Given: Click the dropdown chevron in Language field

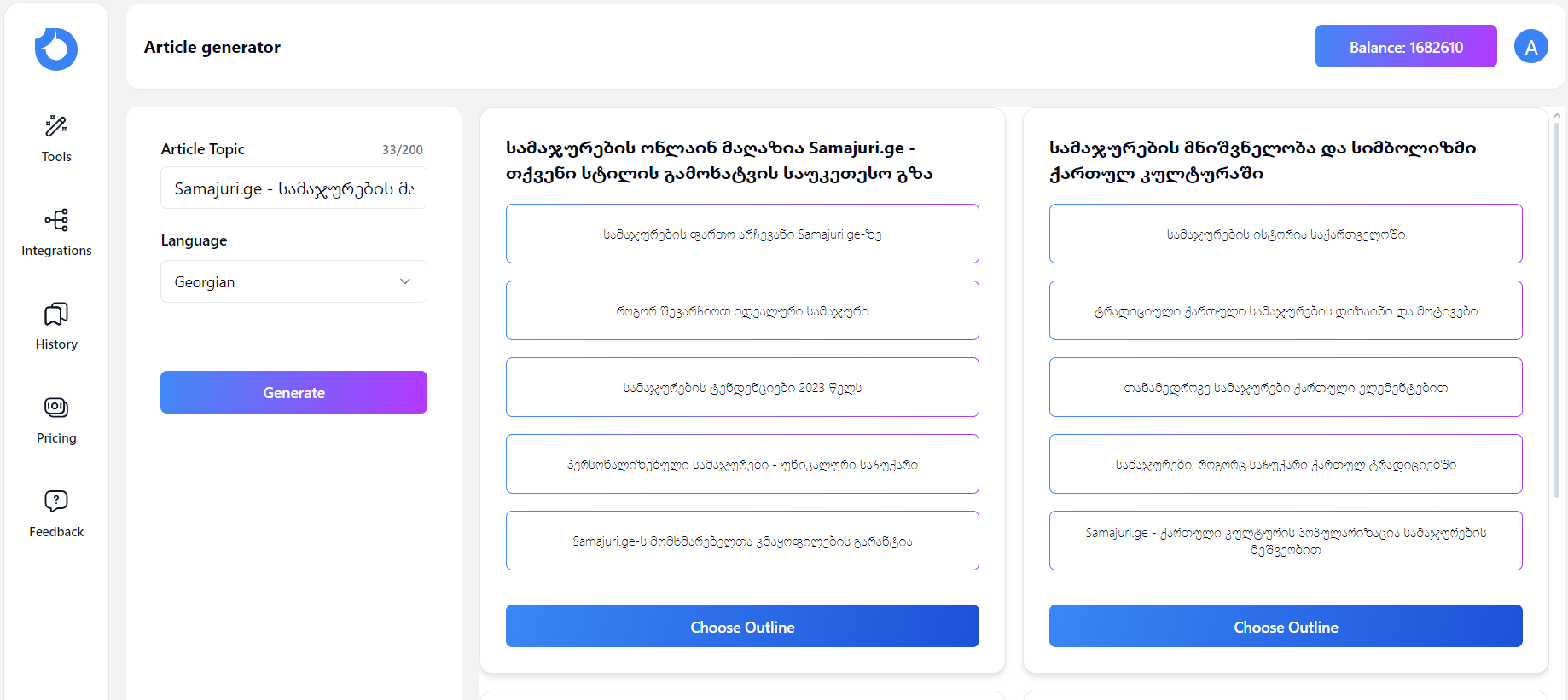Looking at the screenshot, I should [x=405, y=281].
